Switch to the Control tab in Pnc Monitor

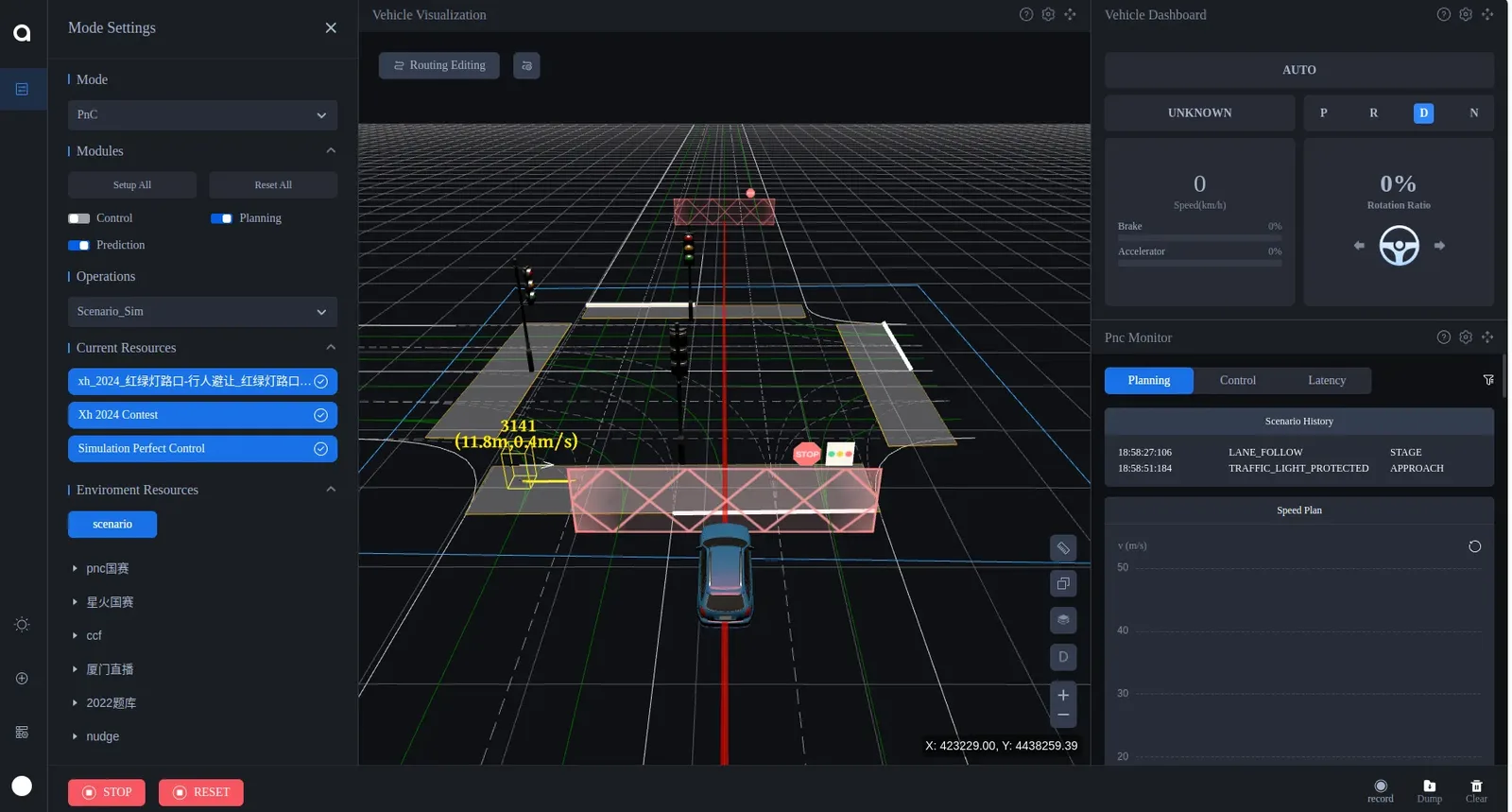[x=1238, y=380]
